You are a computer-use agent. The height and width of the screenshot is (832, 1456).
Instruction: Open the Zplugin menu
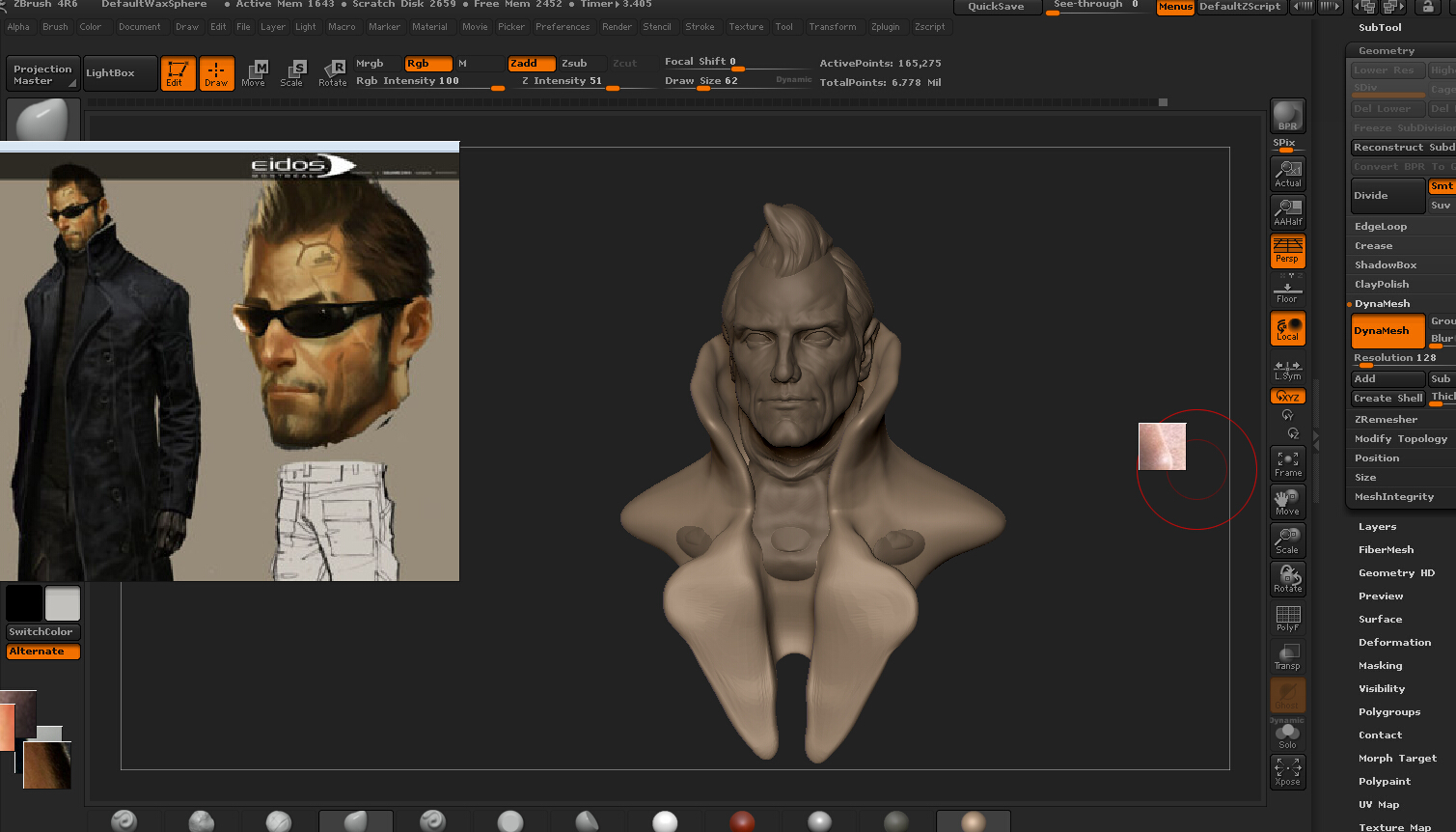click(885, 27)
